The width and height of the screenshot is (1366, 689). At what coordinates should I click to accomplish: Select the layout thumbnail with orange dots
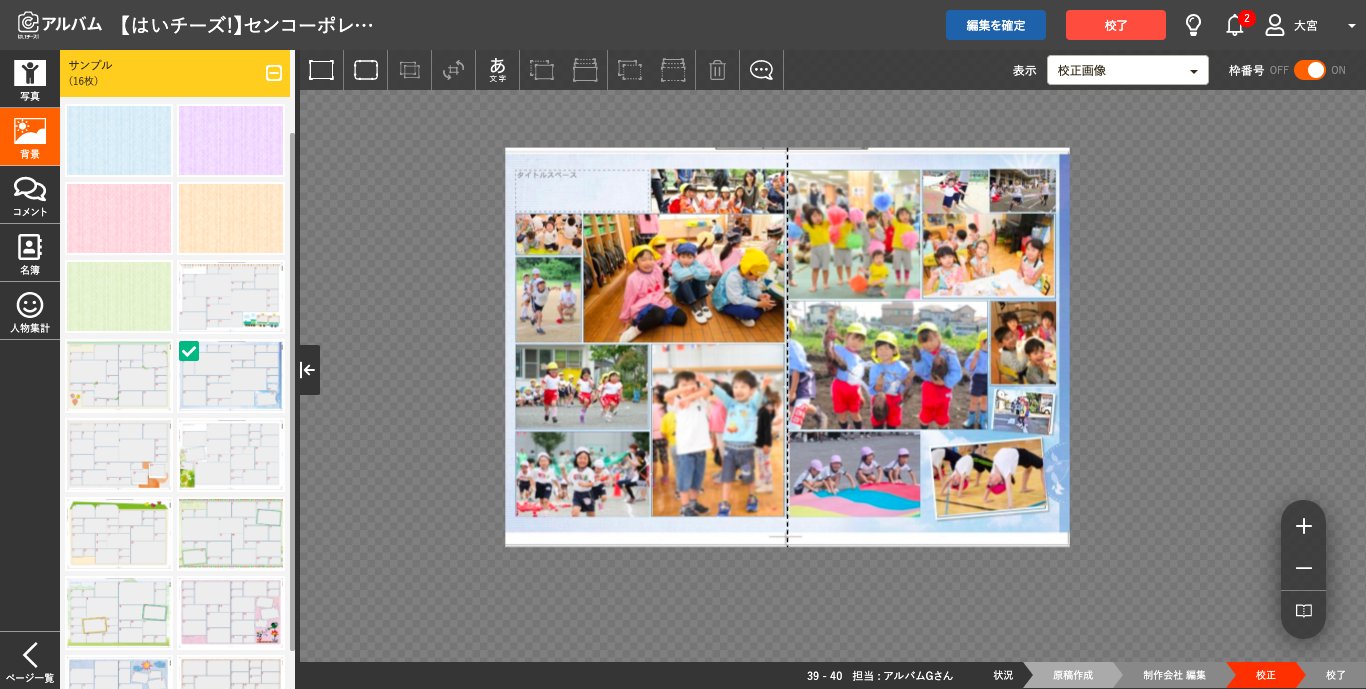click(x=119, y=375)
